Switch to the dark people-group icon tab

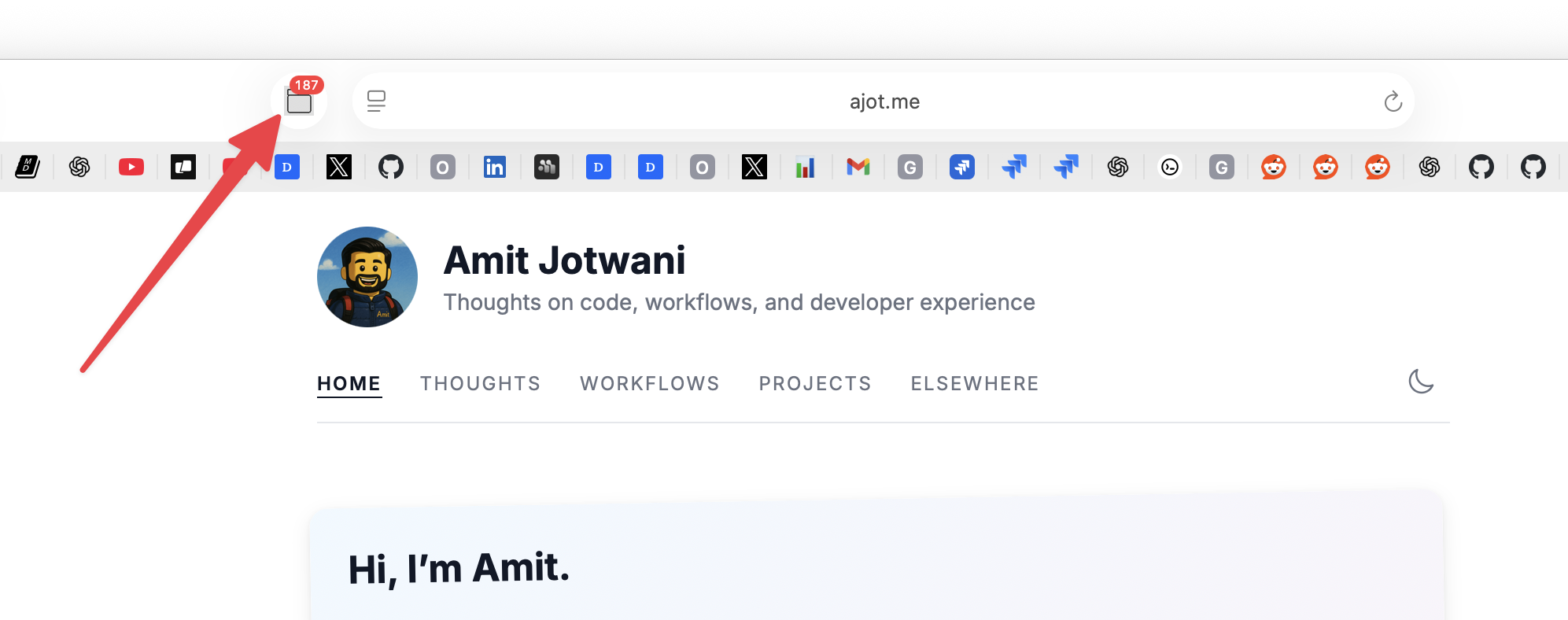click(x=547, y=167)
